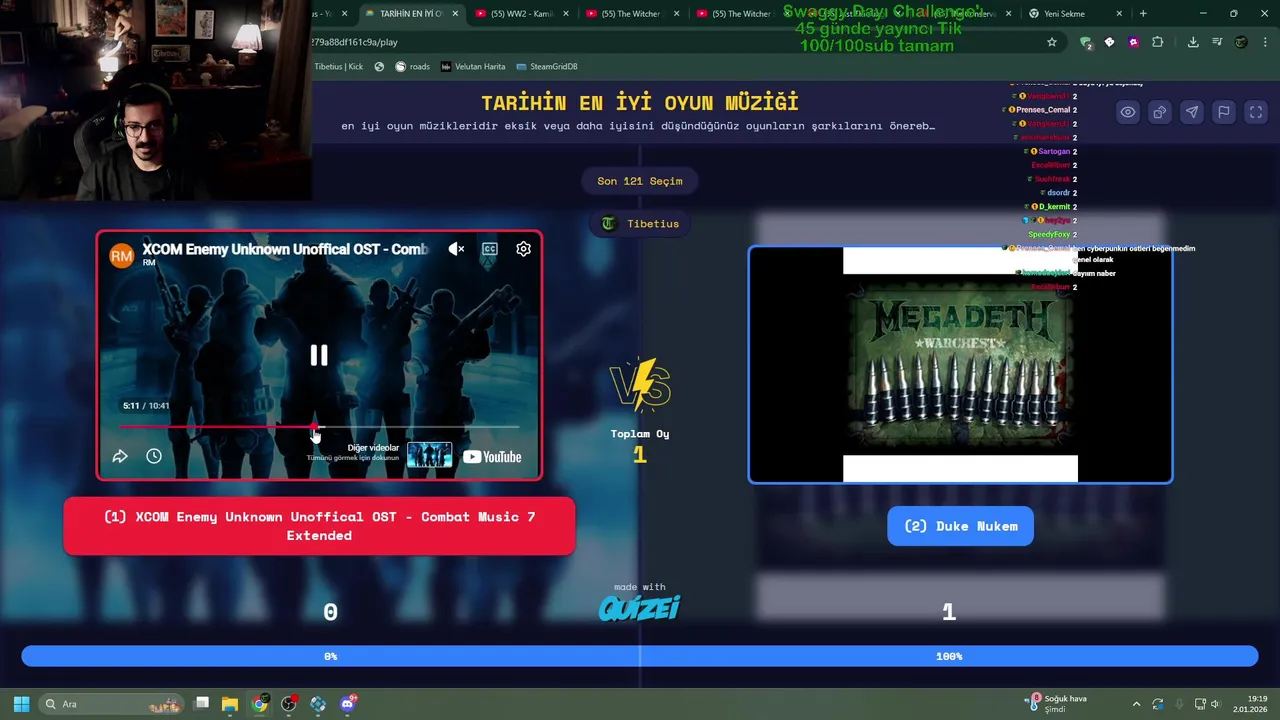Open SteamGridDB bookmark
Image resolution: width=1280 pixels, height=720 pixels.
pos(546,67)
